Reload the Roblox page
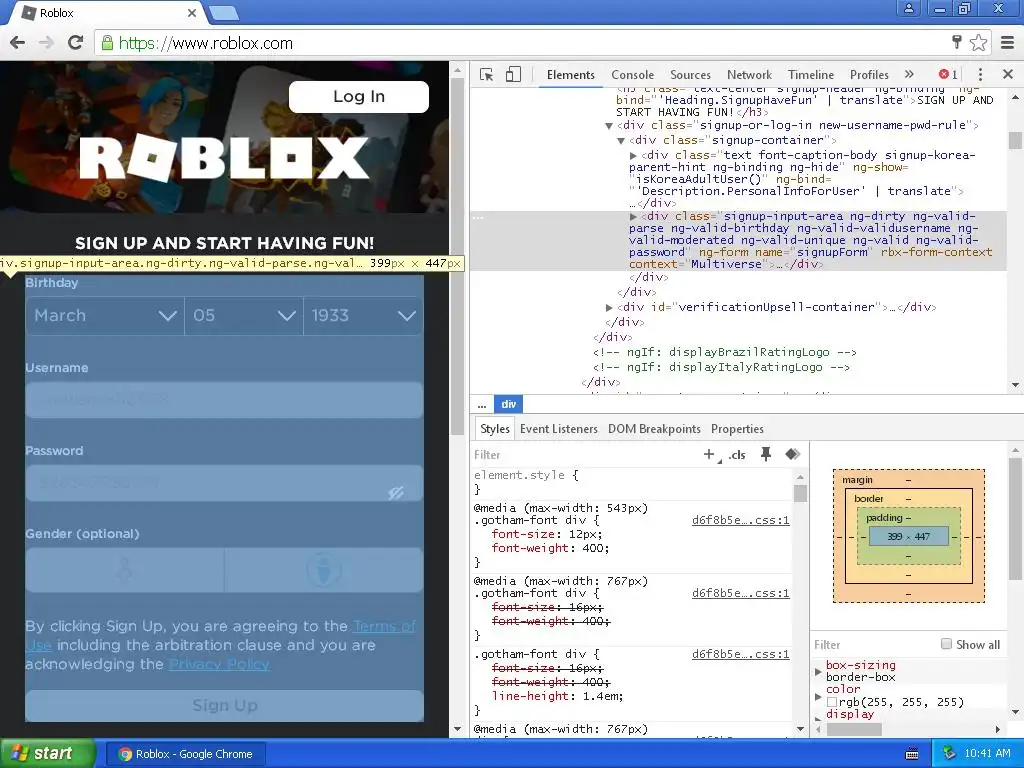 76,42
